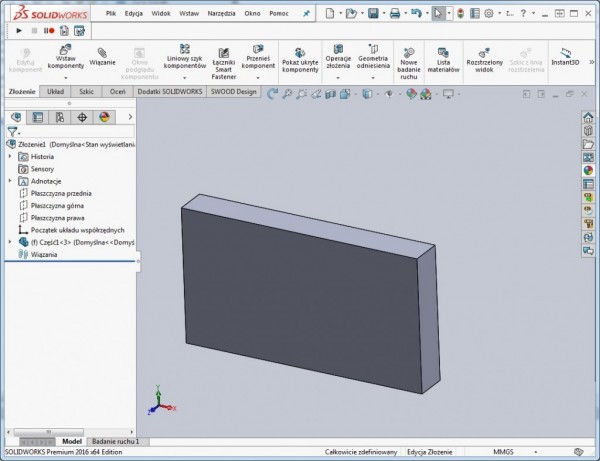The width and height of the screenshot is (600, 461).
Task: Open Operacje złożenia tool
Action: tap(338, 57)
